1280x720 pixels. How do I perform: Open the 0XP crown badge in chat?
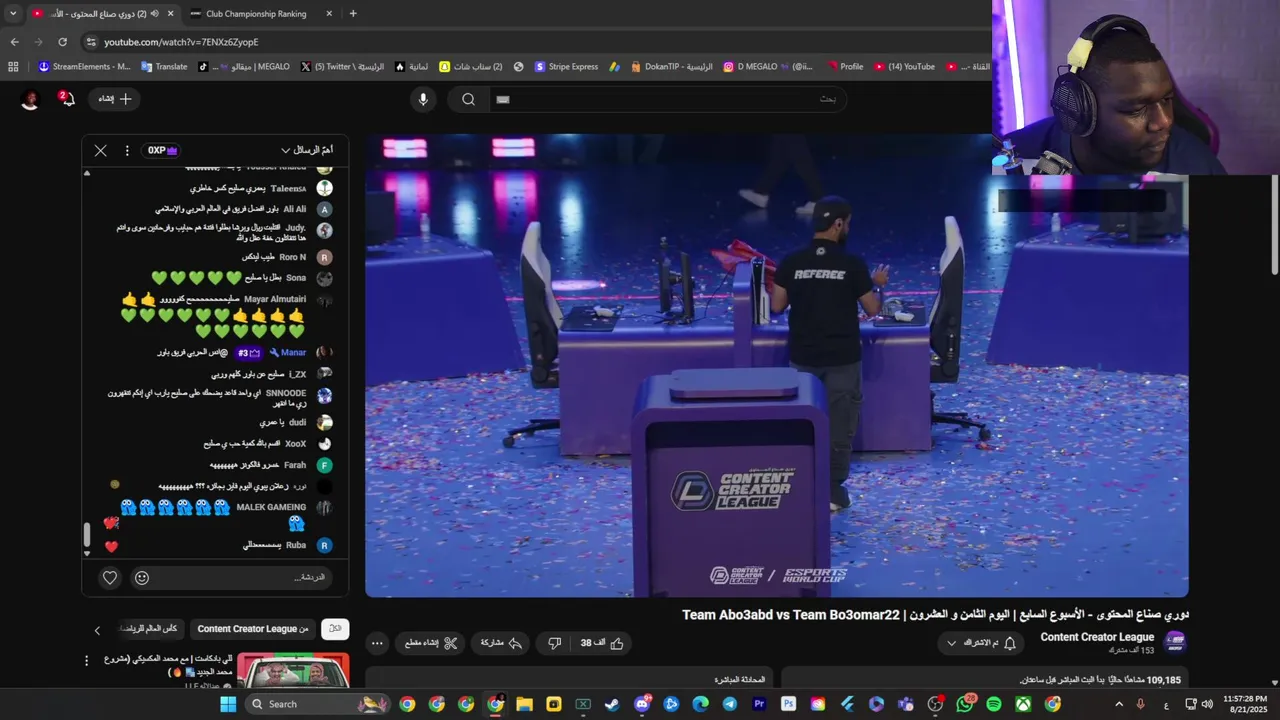point(162,150)
